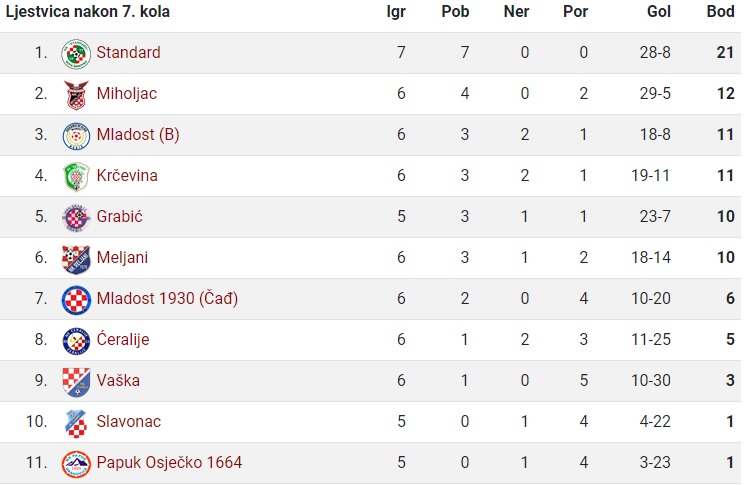Click the Mladost (B) club crest
The width and height of the screenshot is (744, 485).
[x=76, y=136]
